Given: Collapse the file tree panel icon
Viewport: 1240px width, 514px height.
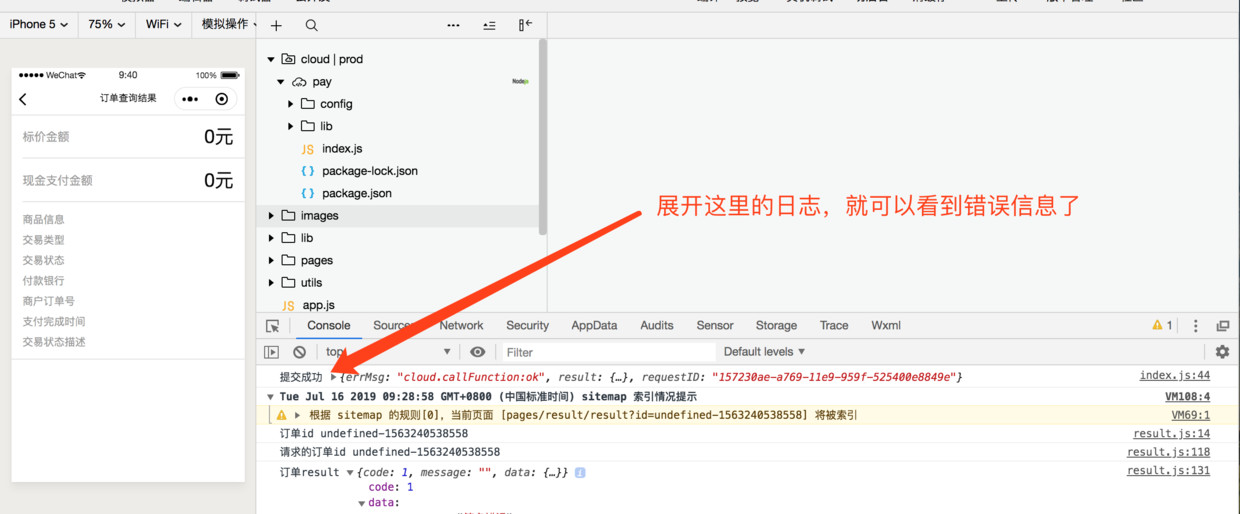Looking at the screenshot, I should (525, 25).
